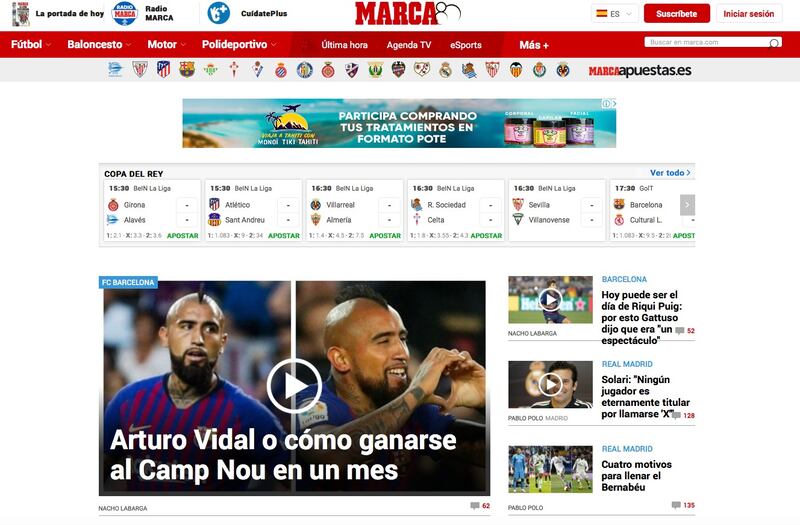
Task: Play the Arturo Vidal main video
Action: (x=294, y=386)
